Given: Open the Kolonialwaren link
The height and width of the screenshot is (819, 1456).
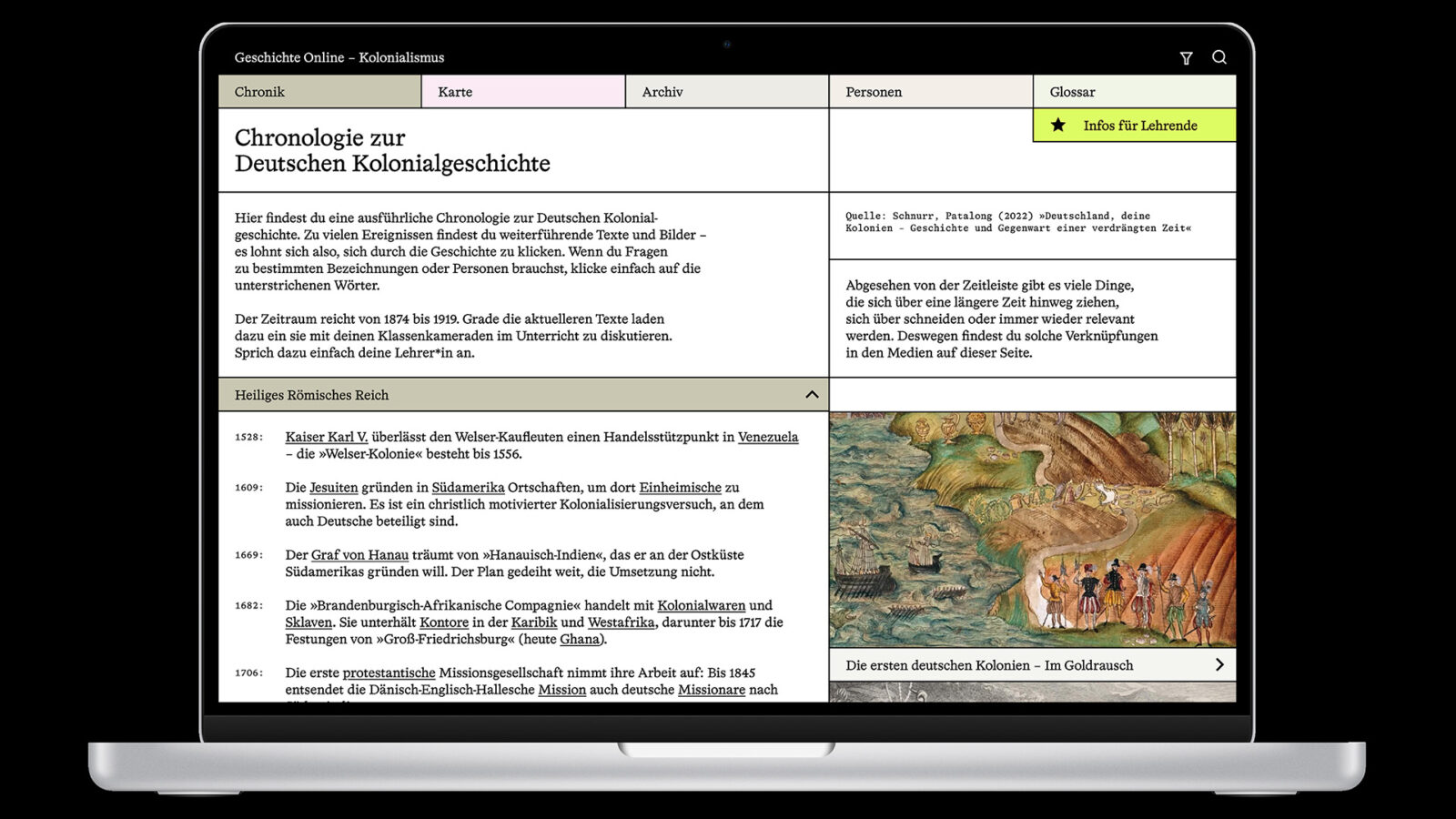Looking at the screenshot, I should (701, 605).
